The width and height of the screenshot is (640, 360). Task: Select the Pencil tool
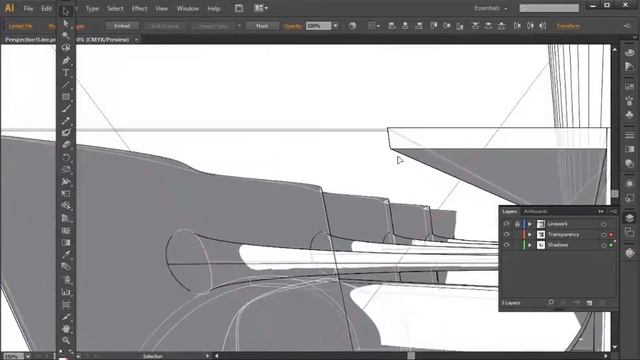(x=66, y=121)
